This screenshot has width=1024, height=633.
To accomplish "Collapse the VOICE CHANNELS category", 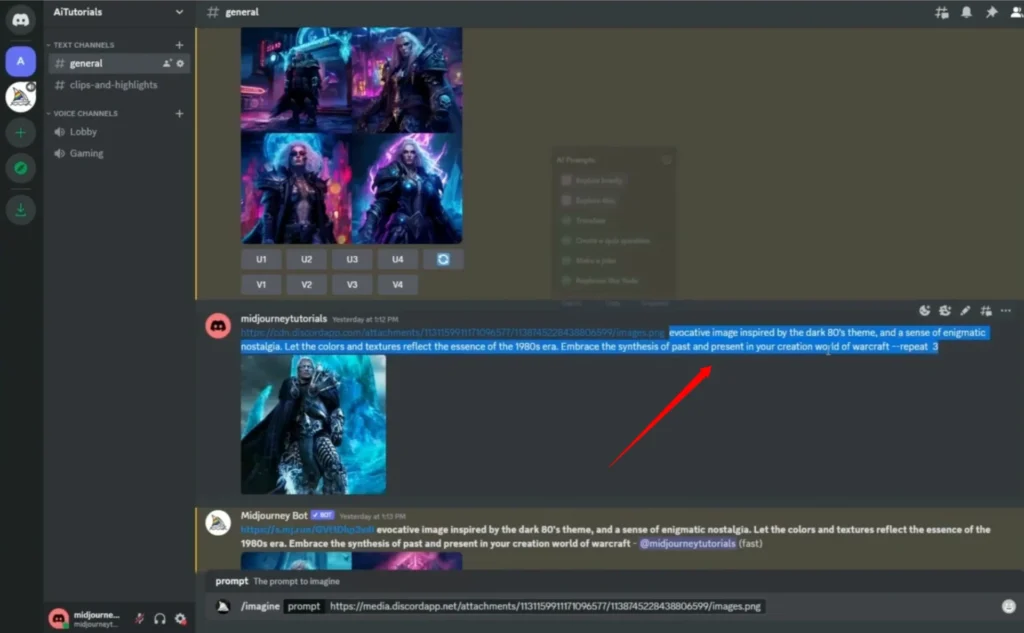I will point(82,114).
